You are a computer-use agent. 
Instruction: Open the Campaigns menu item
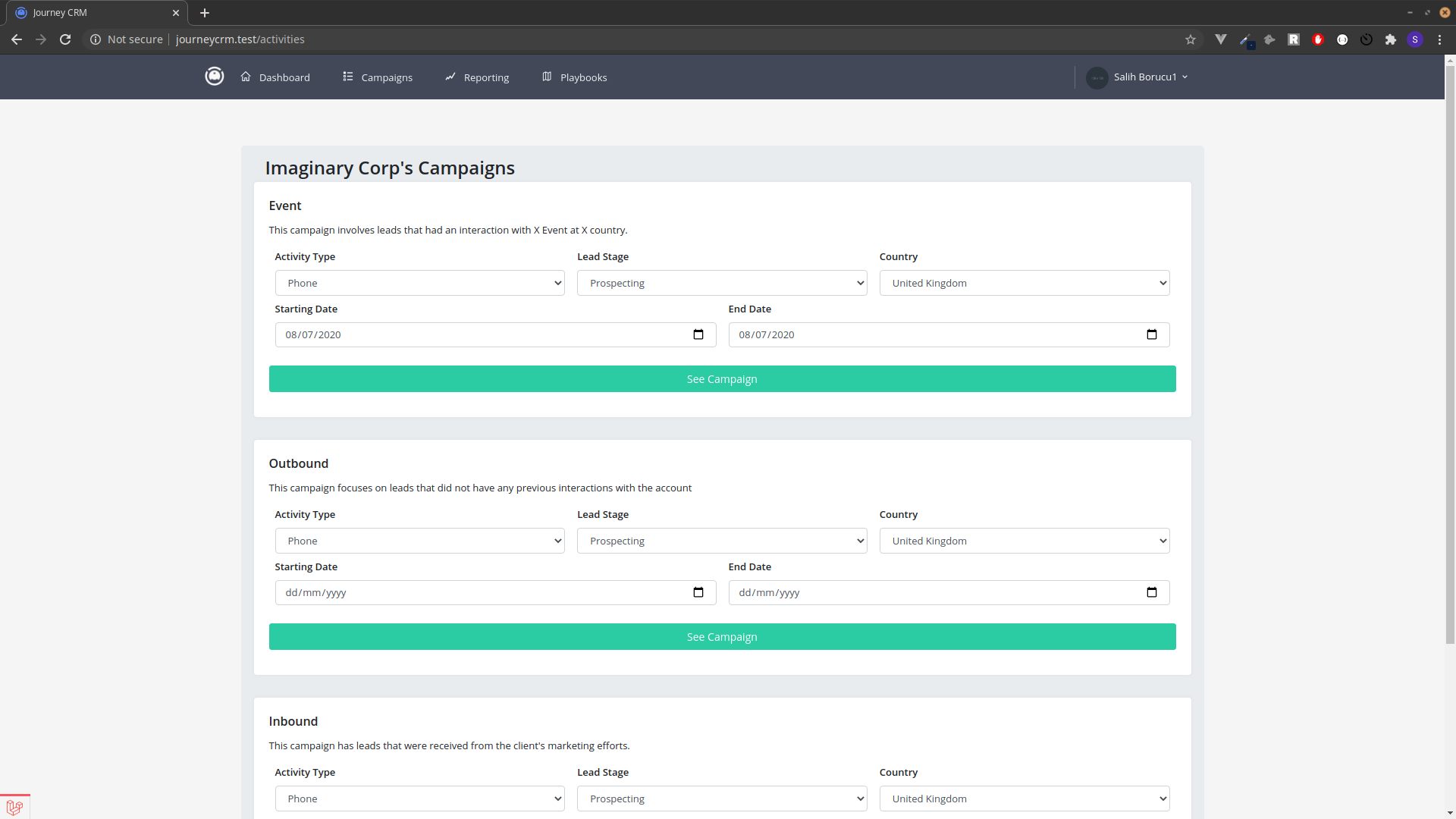(x=378, y=77)
